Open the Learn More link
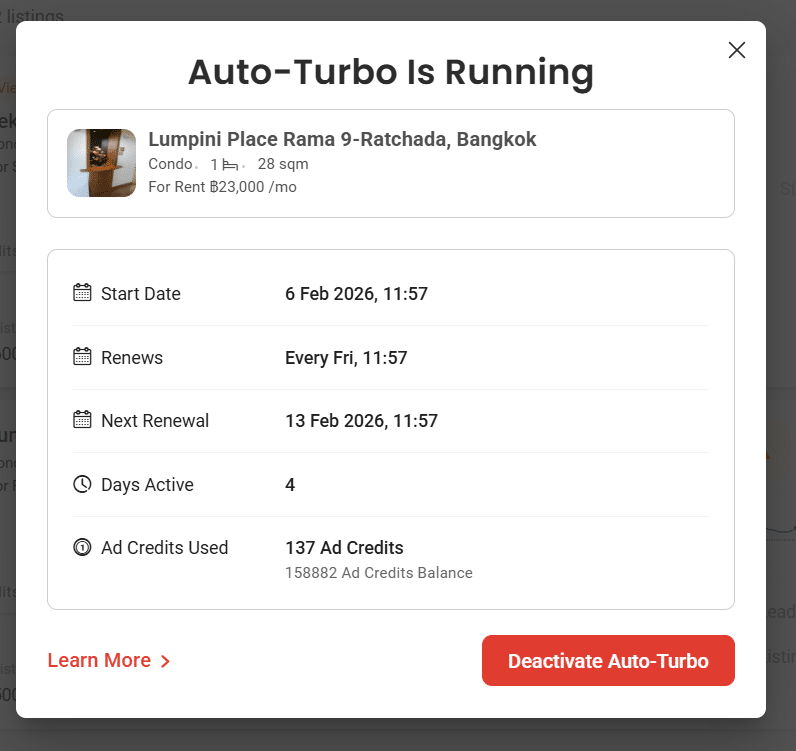This screenshot has height=751, width=796. pos(99,661)
